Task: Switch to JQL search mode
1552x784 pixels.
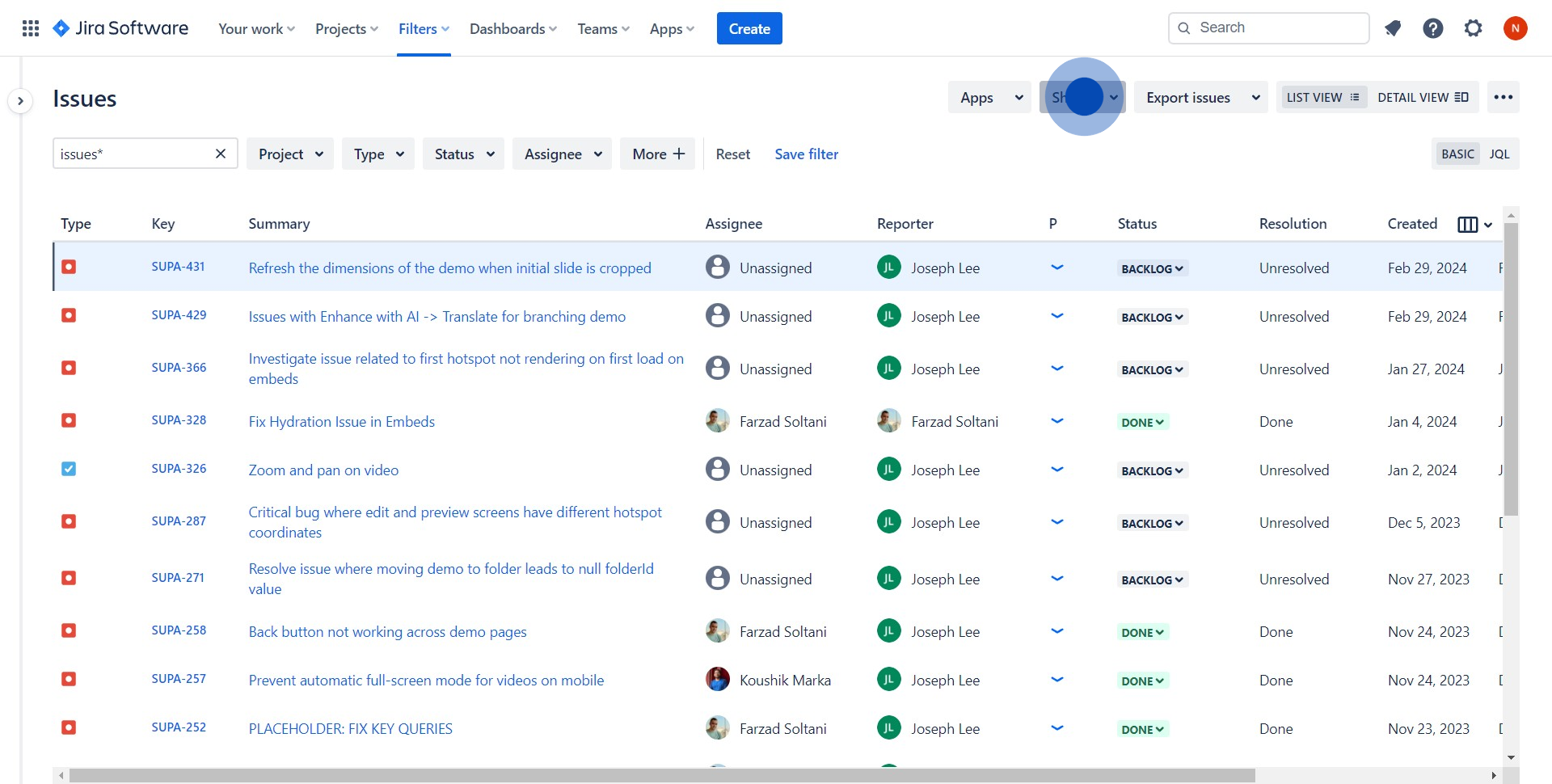Action: point(1499,154)
